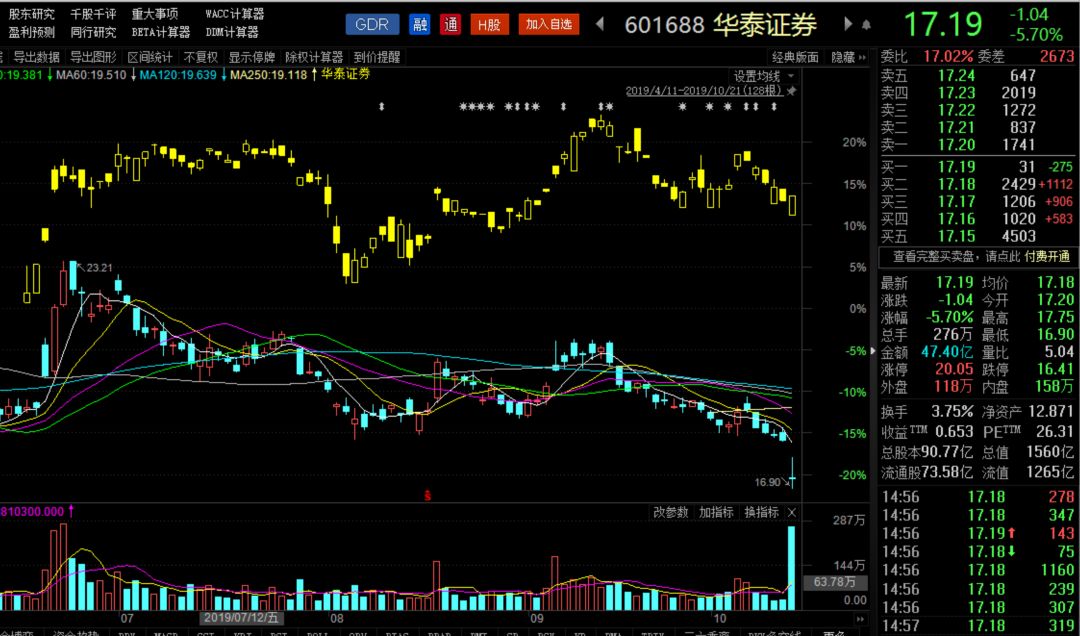Click the 隐藏 button
Viewport: 1080px width, 636px height.
843,57
